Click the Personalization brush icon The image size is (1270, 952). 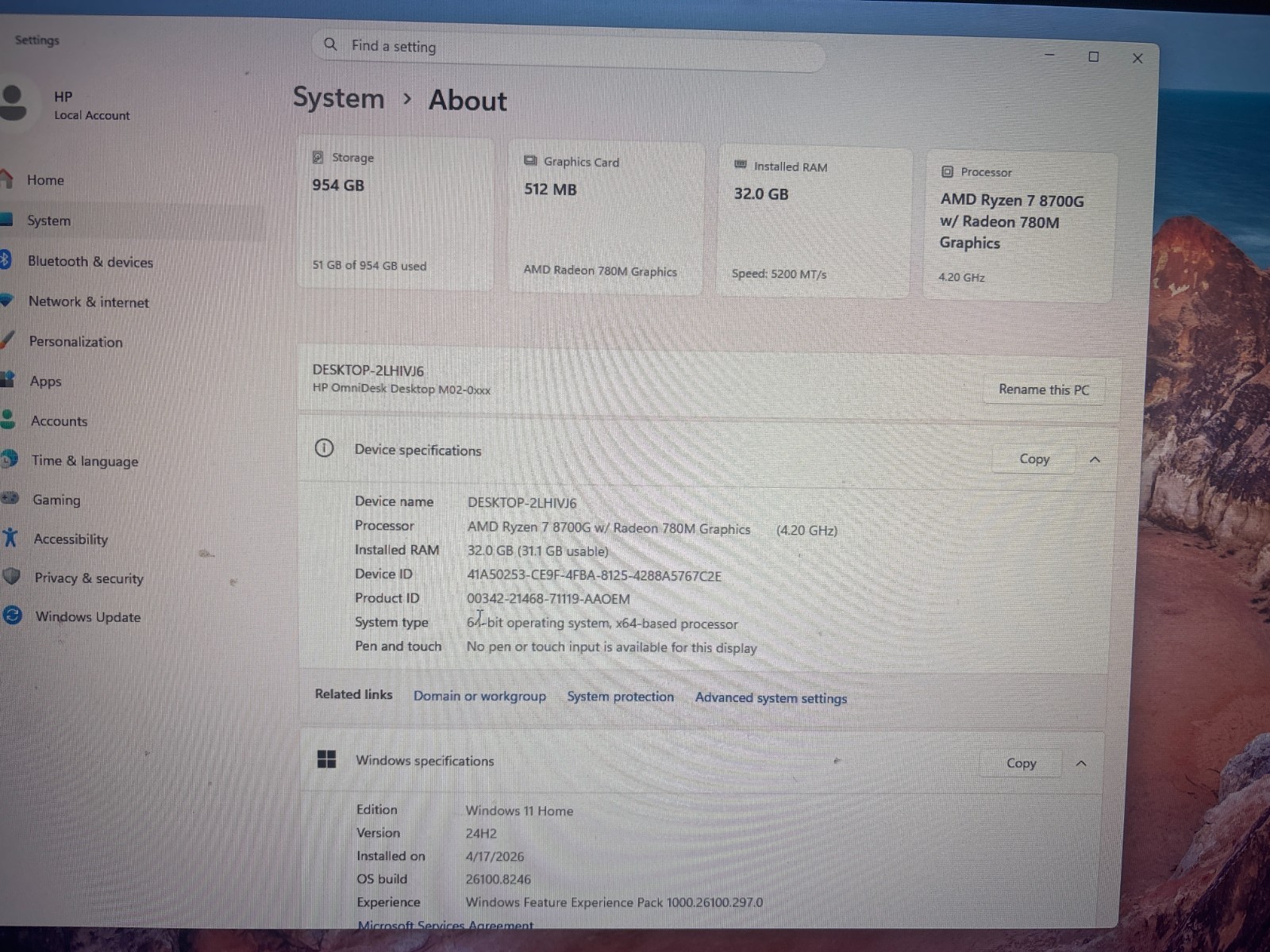(x=7, y=340)
